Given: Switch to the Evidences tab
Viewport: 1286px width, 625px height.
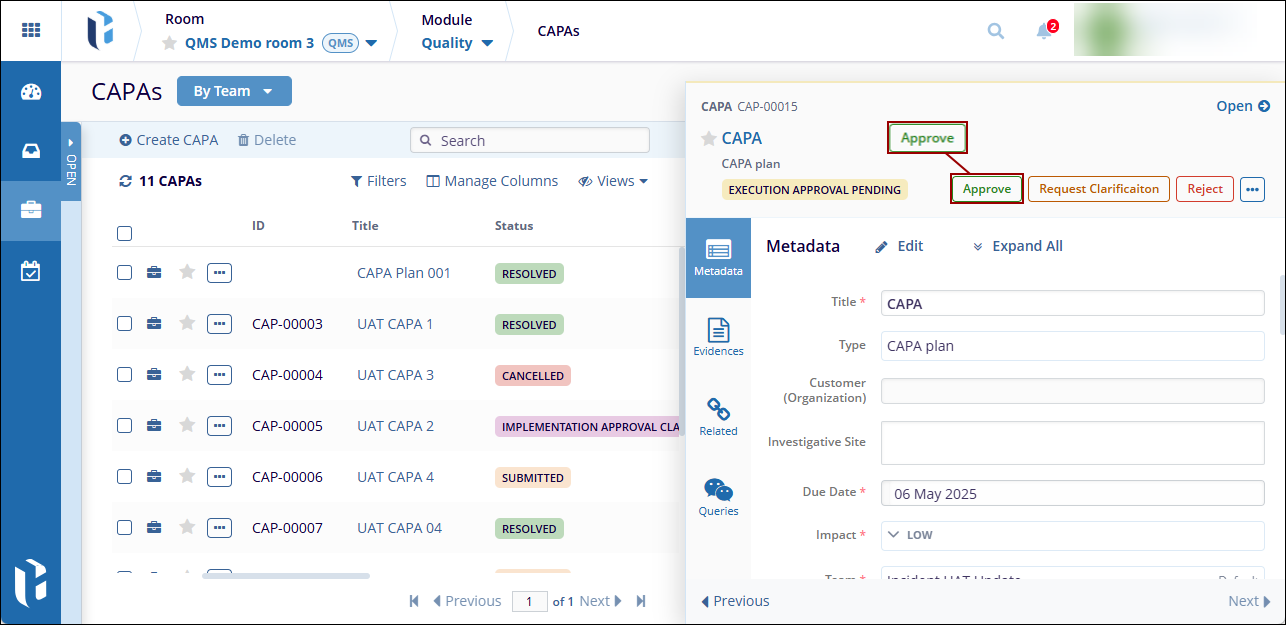Looking at the screenshot, I should 718,337.
